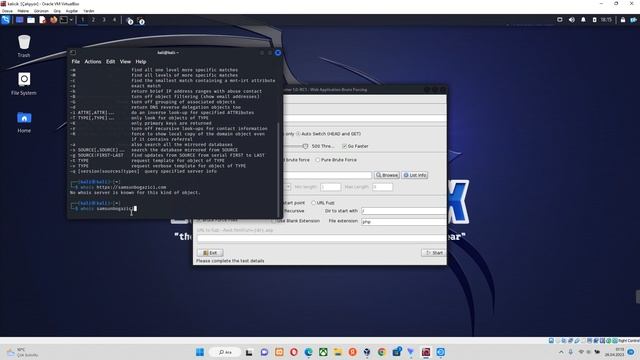Open Windows Start button
The image size is (640, 360).
pyautogui.click(x=200, y=352)
